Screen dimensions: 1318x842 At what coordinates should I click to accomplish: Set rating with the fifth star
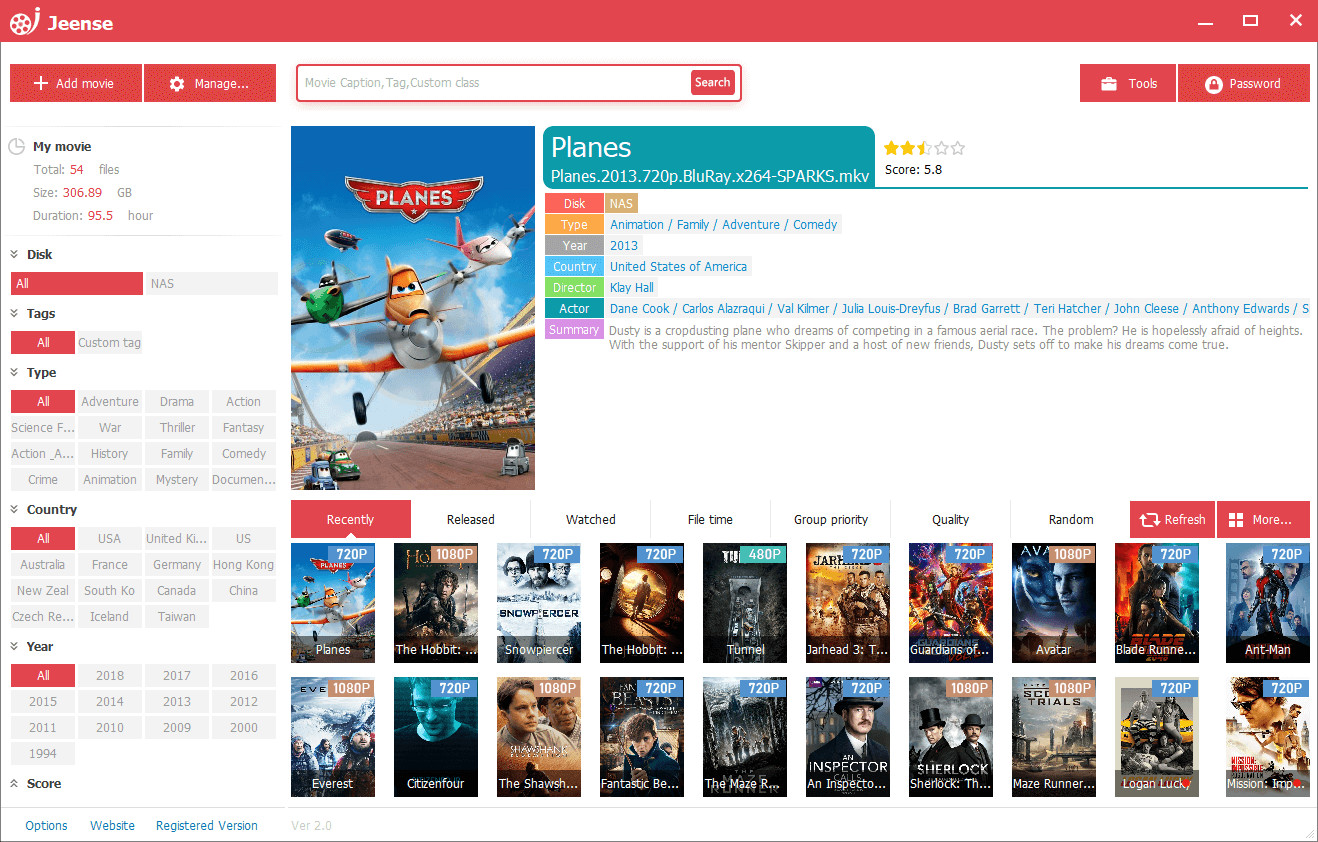[958, 148]
